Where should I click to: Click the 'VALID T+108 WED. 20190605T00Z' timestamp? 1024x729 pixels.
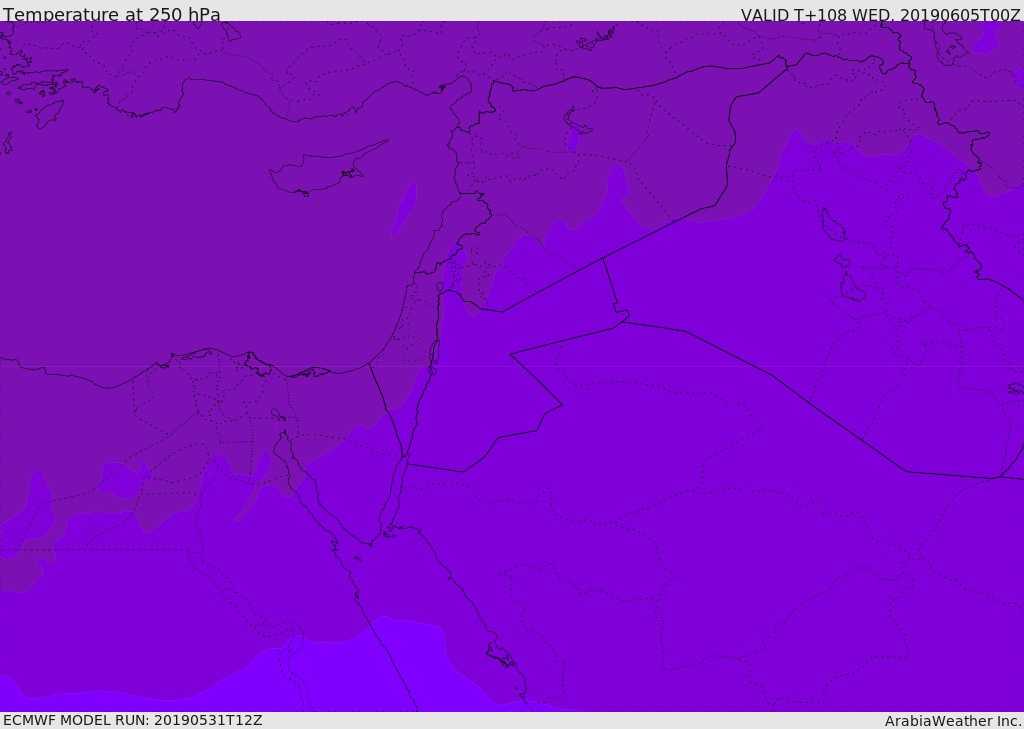880,15
